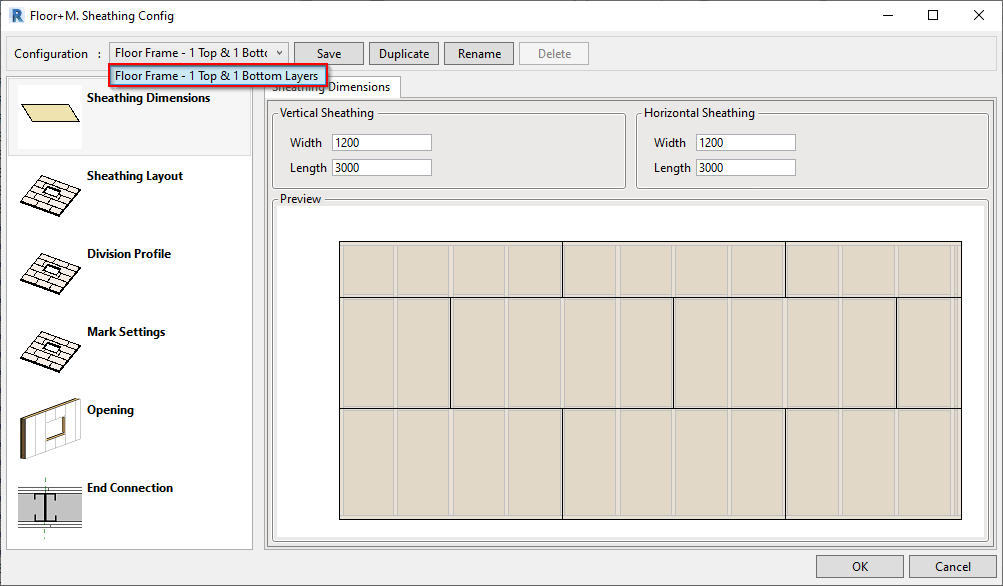Select the Opening wall icon
Viewport: 1003px width, 586px height.
[50, 428]
